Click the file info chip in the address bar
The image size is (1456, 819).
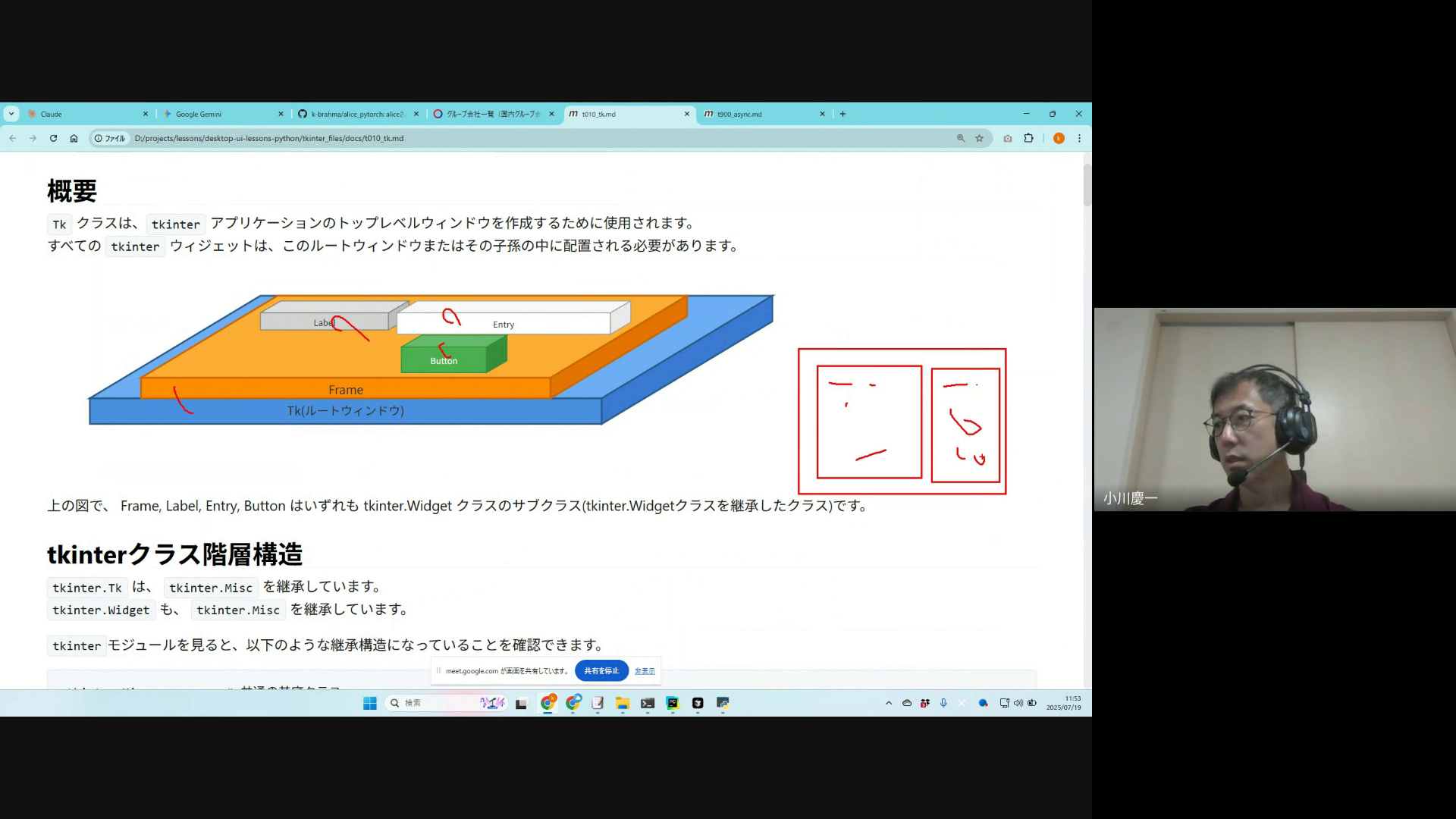110,138
